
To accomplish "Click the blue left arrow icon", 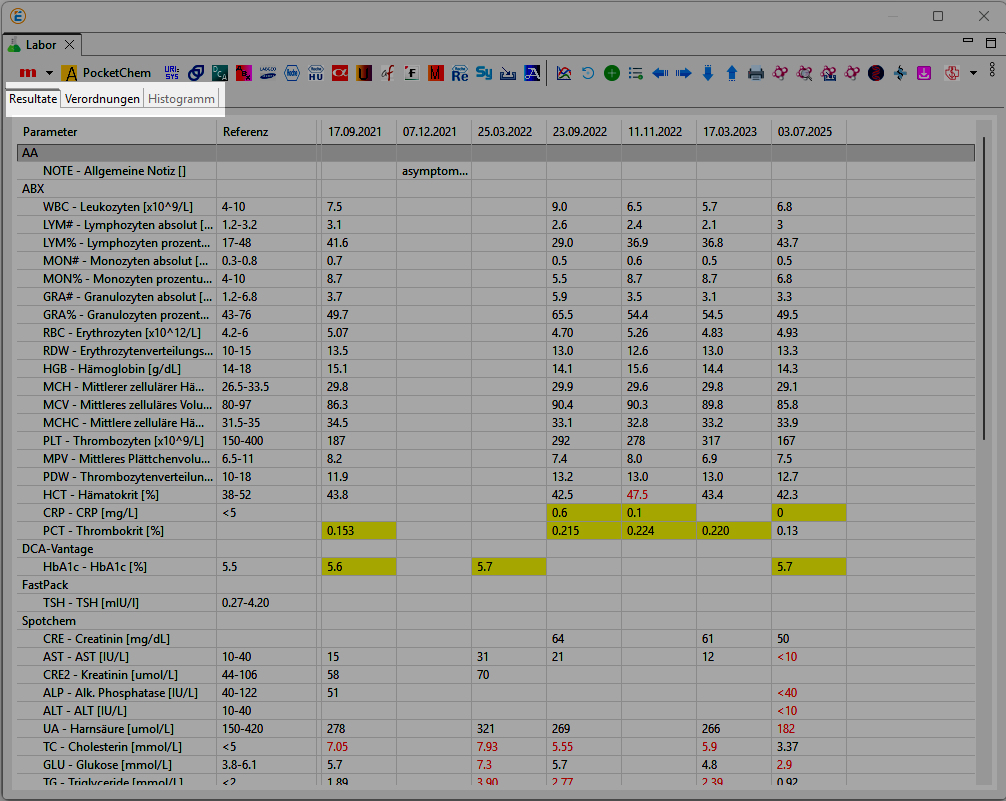I will (x=660, y=73).
